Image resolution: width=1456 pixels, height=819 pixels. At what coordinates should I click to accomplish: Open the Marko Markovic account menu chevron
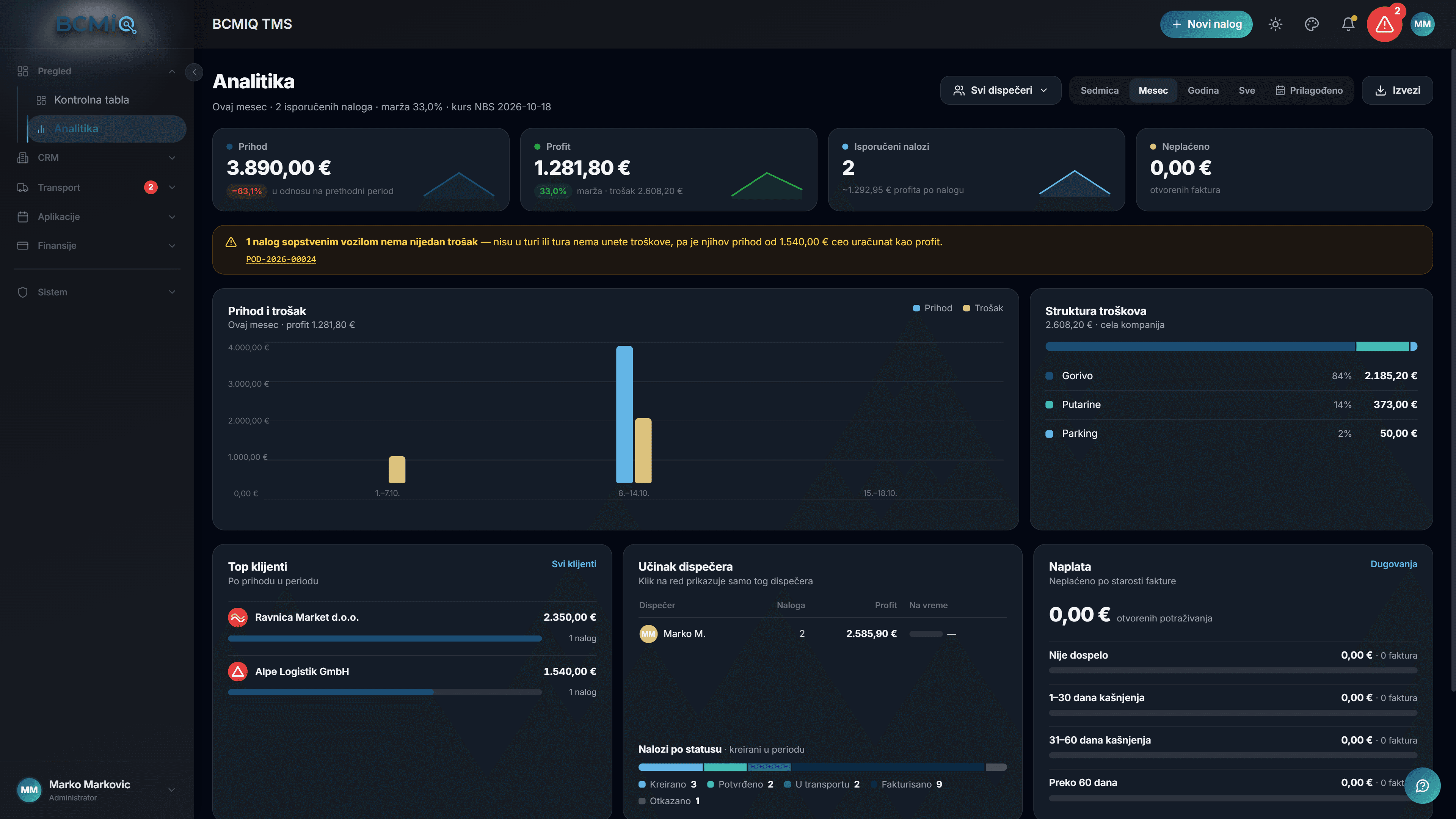coord(171,789)
